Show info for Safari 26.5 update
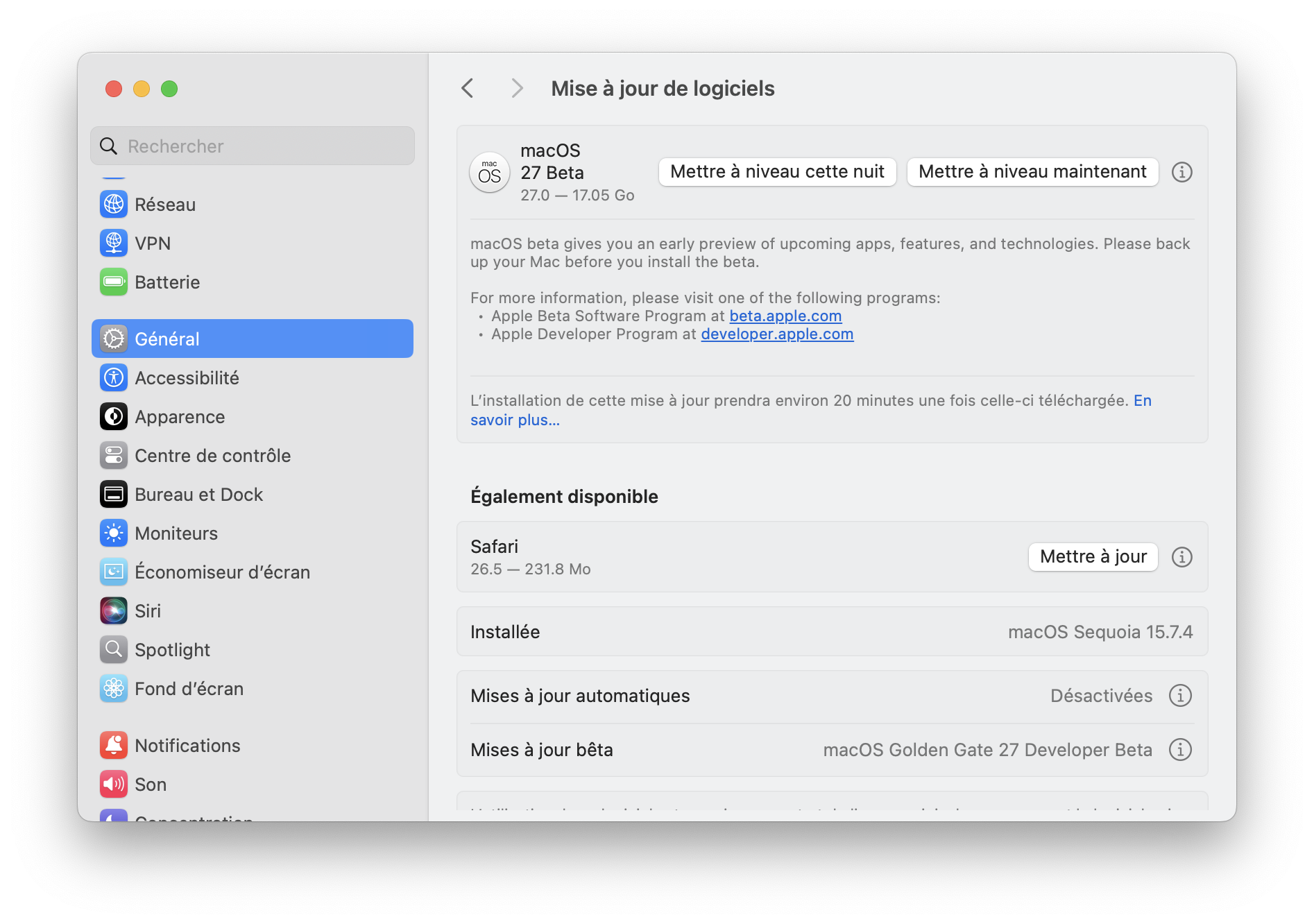1314x924 pixels. point(1182,557)
